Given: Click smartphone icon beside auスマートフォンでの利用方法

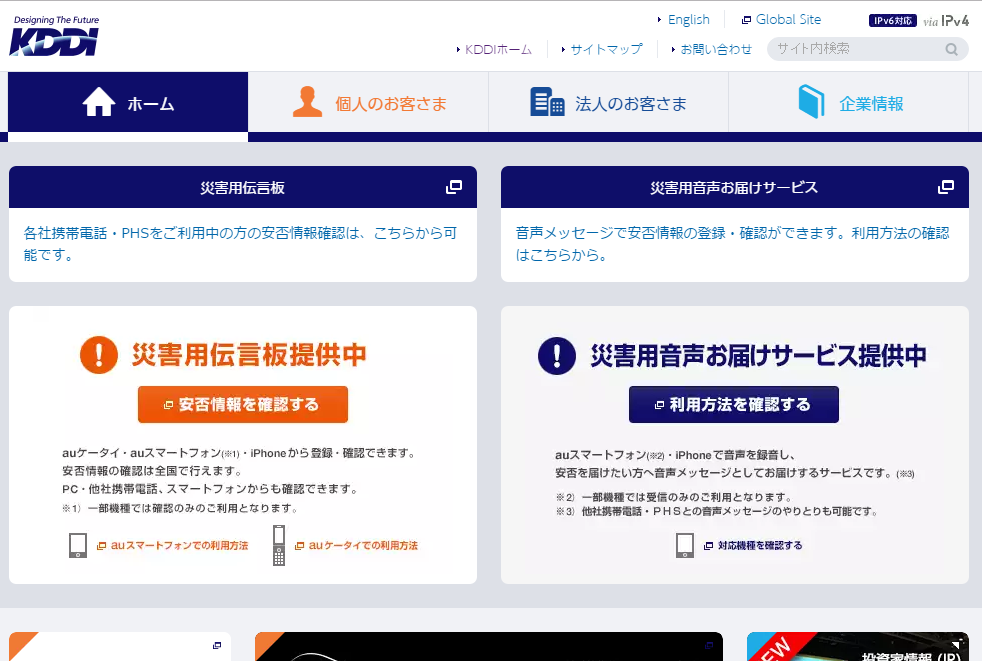Looking at the screenshot, I should point(78,545).
